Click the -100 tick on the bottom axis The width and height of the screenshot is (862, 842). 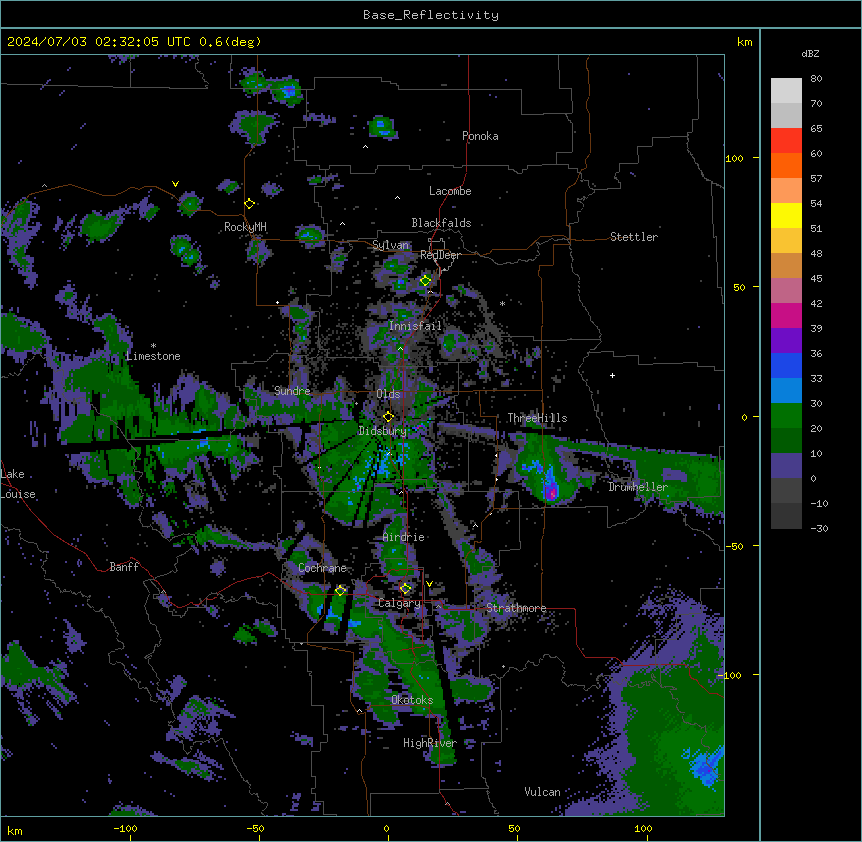(x=125, y=828)
